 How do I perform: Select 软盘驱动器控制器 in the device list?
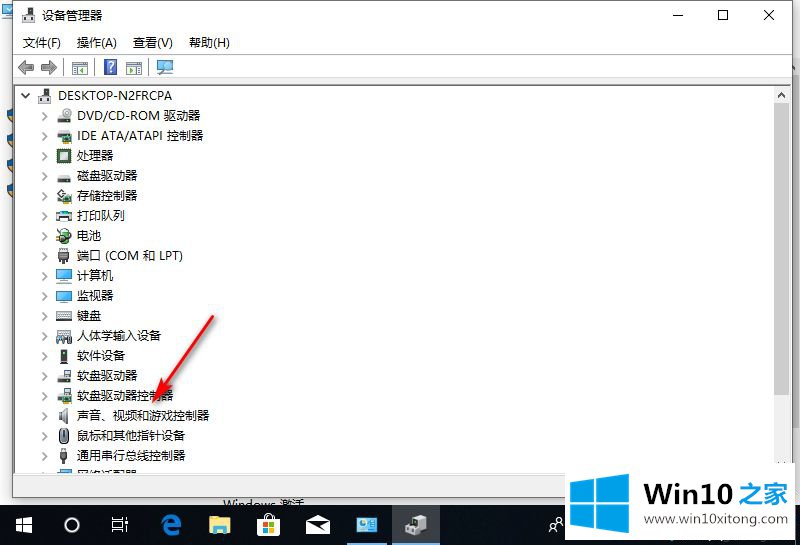124,396
